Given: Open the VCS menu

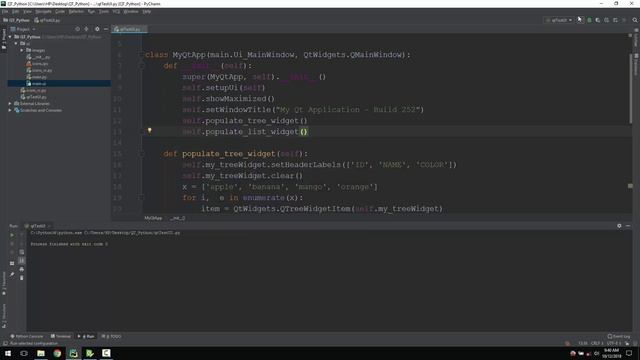Looking at the screenshot, I should [x=116, y=11].
